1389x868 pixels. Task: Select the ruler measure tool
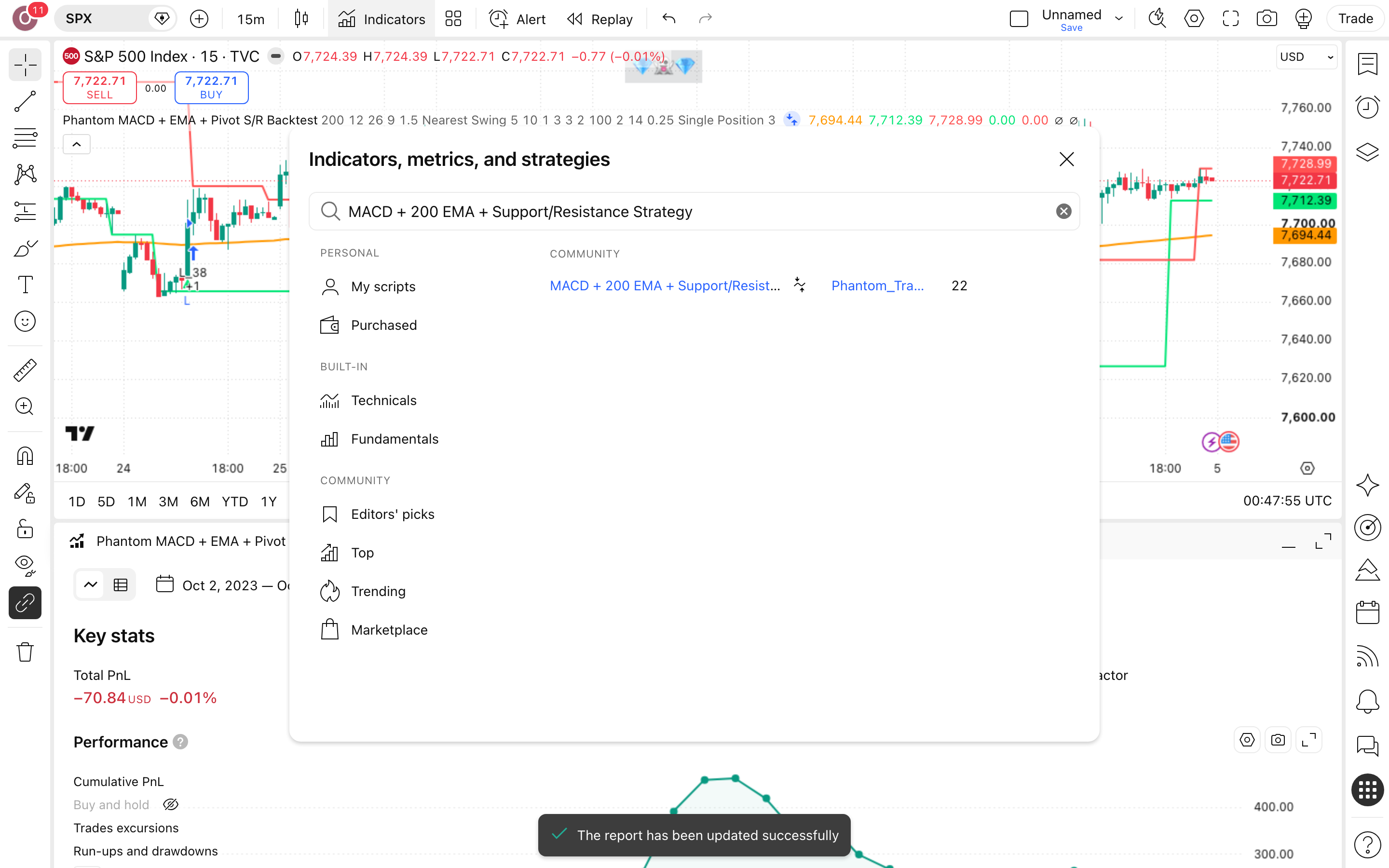click(x=25, y=370)
